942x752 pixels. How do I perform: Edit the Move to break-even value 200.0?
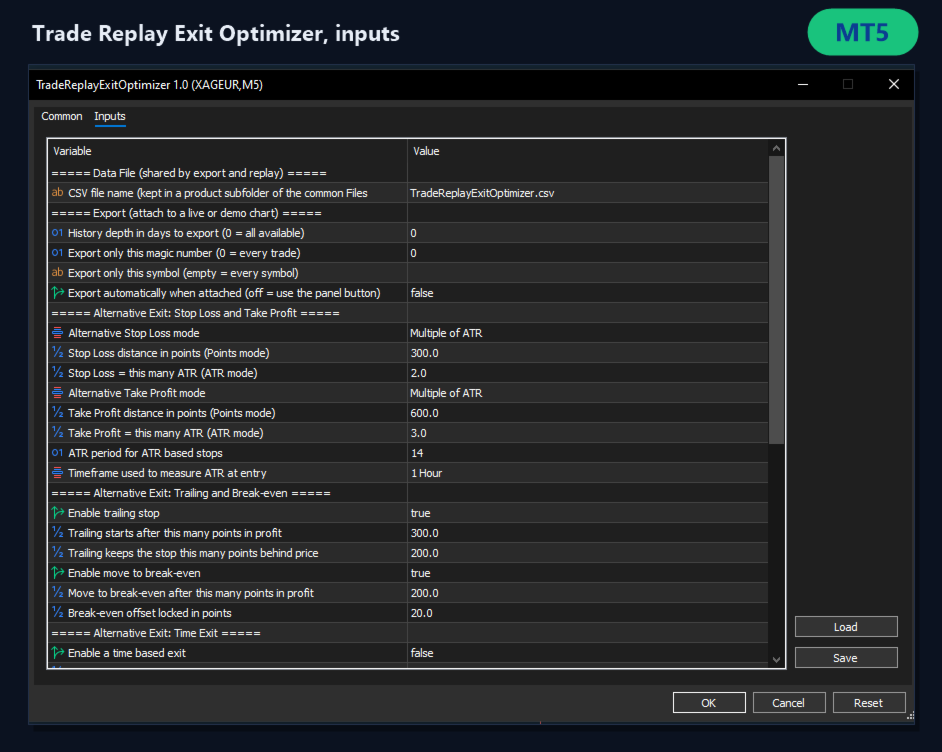tap(588, 593)
